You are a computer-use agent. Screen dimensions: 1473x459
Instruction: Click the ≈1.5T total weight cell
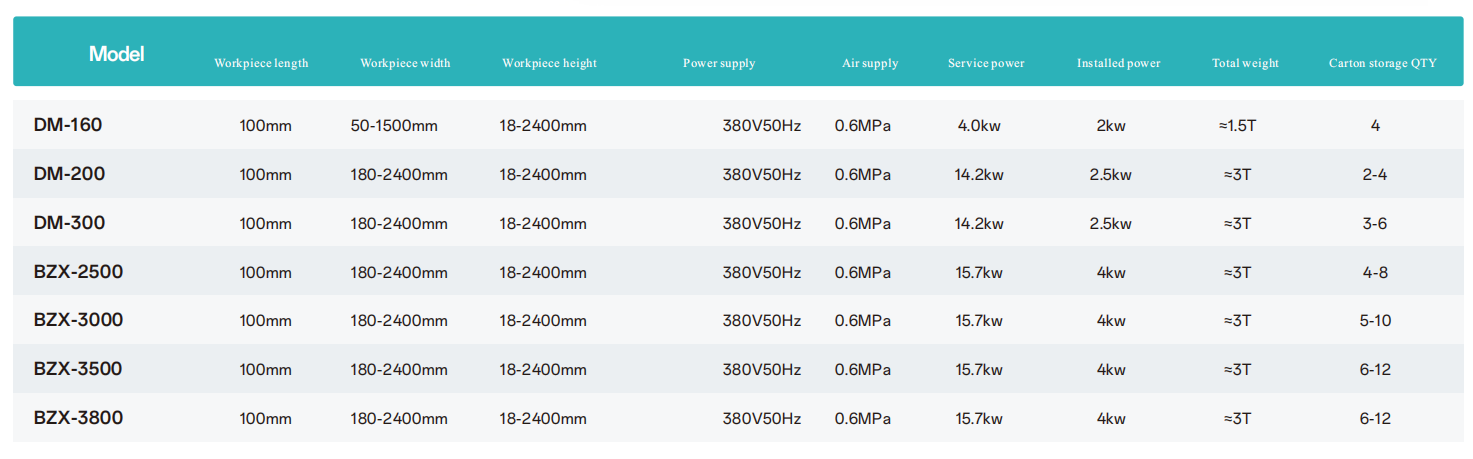[x=1237, y=126]
